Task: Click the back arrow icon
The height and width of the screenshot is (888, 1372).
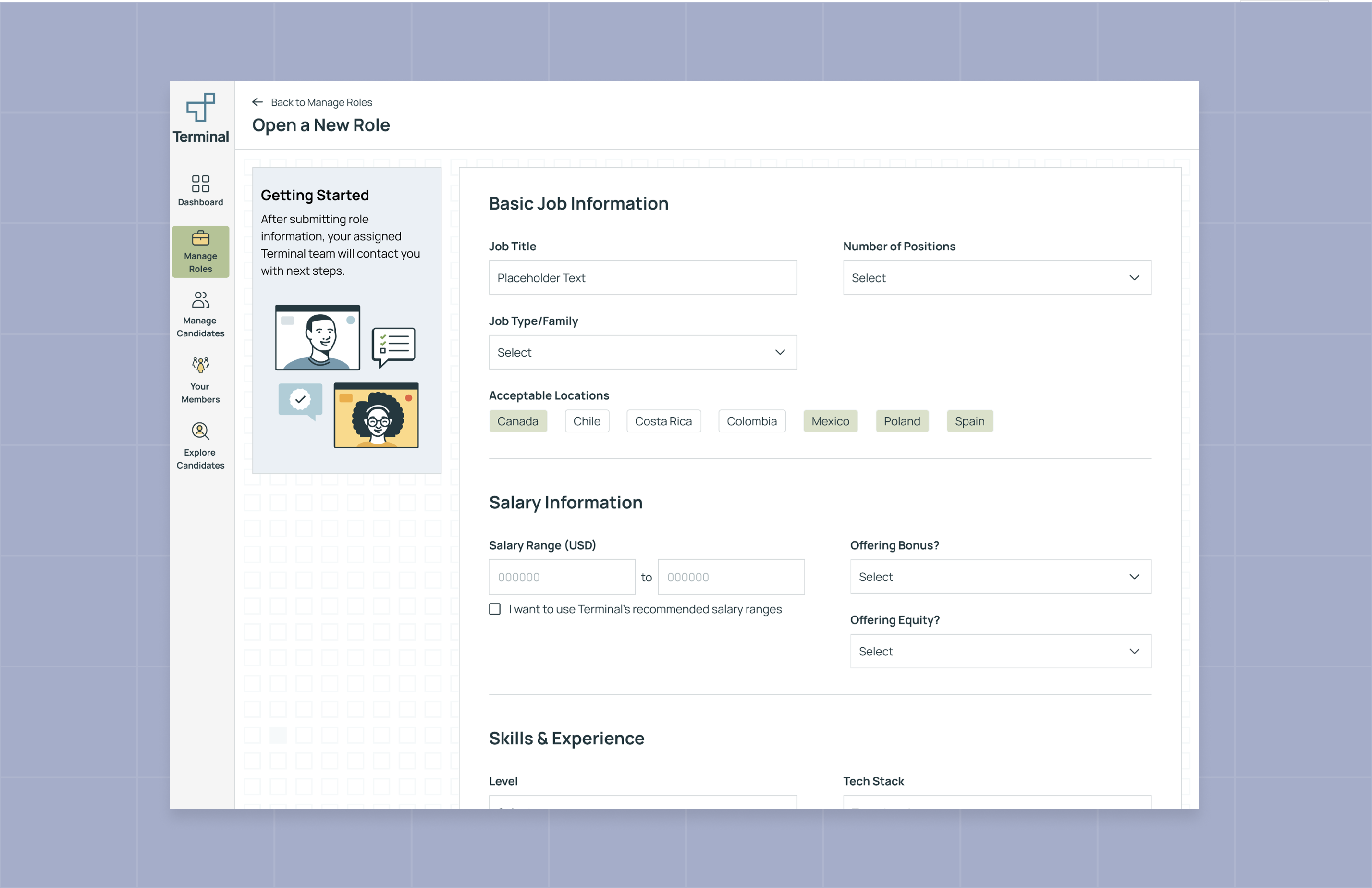Action: [257, 102]
